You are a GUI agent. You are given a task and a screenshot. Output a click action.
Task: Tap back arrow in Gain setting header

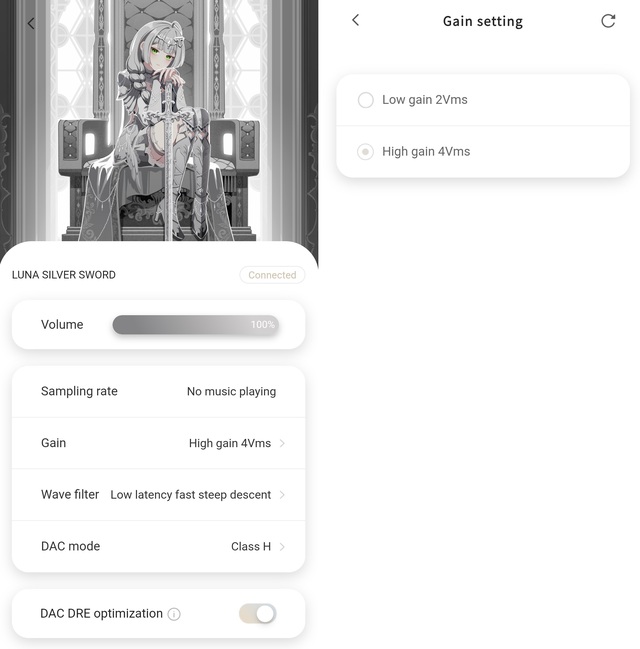[x=356, y=20]
